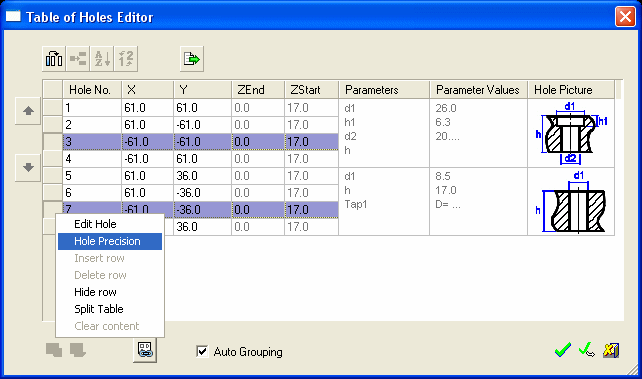Select the row header of hole 5
This screenshot has width=642, height=379.
[53, 176]
